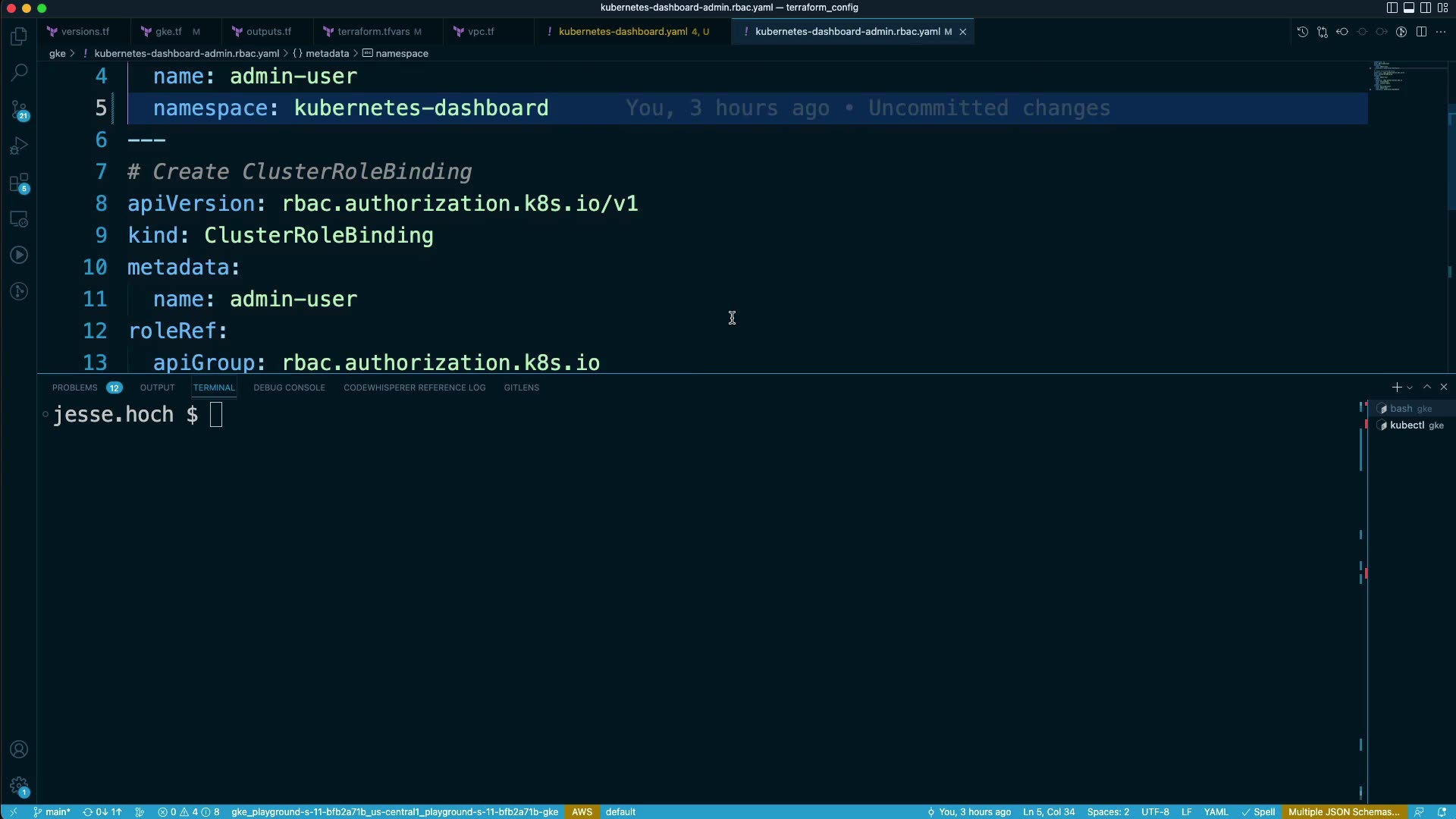Toggle the primary side bar layout button
The height and width of the screenshot is (819, 1456).
[x=1392, y=8]
